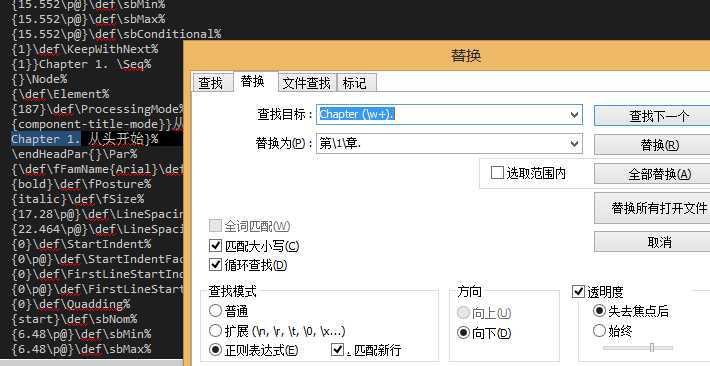This screenshot has width=710, height=366.
Task: Select the 普通 search mode
Action: (x=216, y=311)
